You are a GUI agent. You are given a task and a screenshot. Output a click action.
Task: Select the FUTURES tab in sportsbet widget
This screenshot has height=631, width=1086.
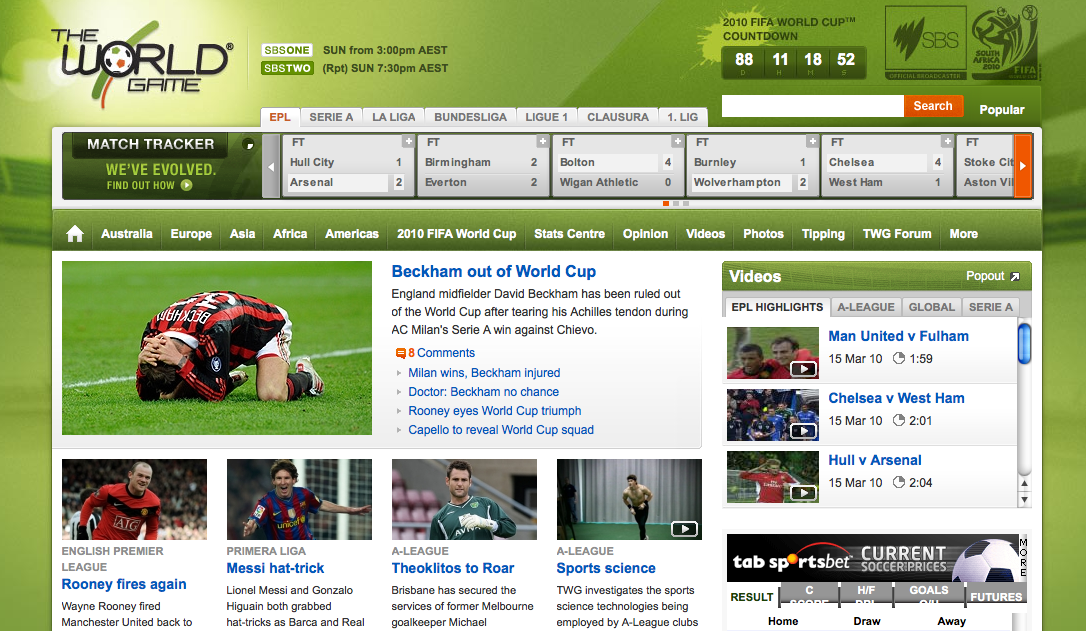click(x=996, y=596)
